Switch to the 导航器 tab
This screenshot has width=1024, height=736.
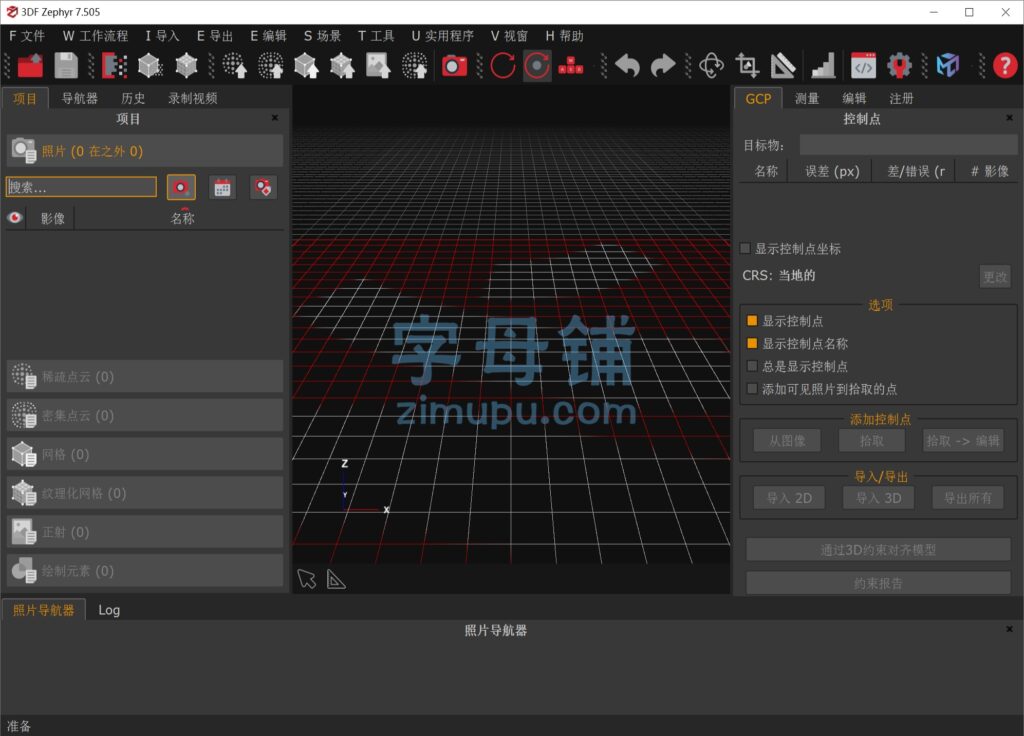(80, 98)
